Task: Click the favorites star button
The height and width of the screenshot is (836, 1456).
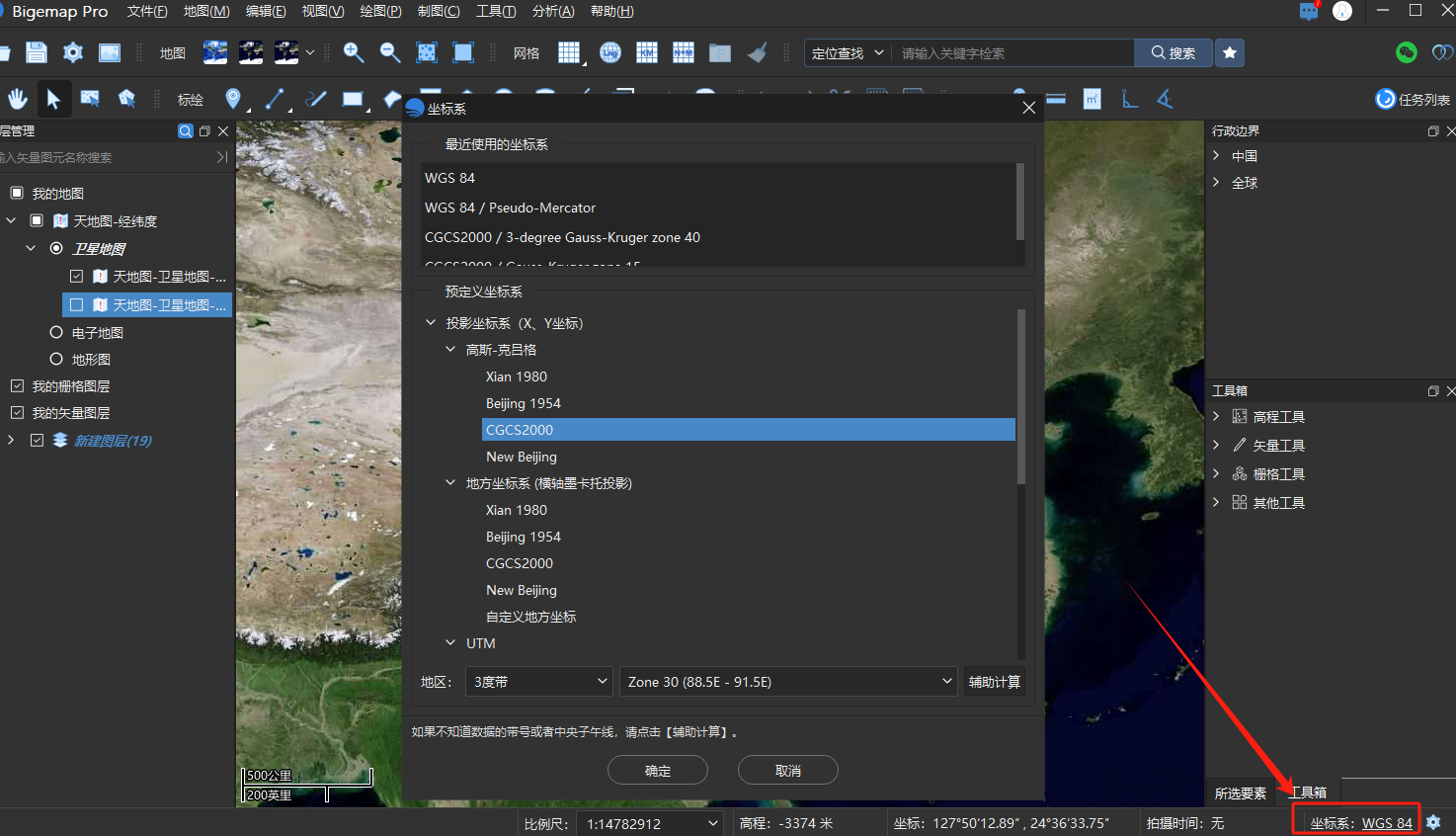Action: (1230, 52)
